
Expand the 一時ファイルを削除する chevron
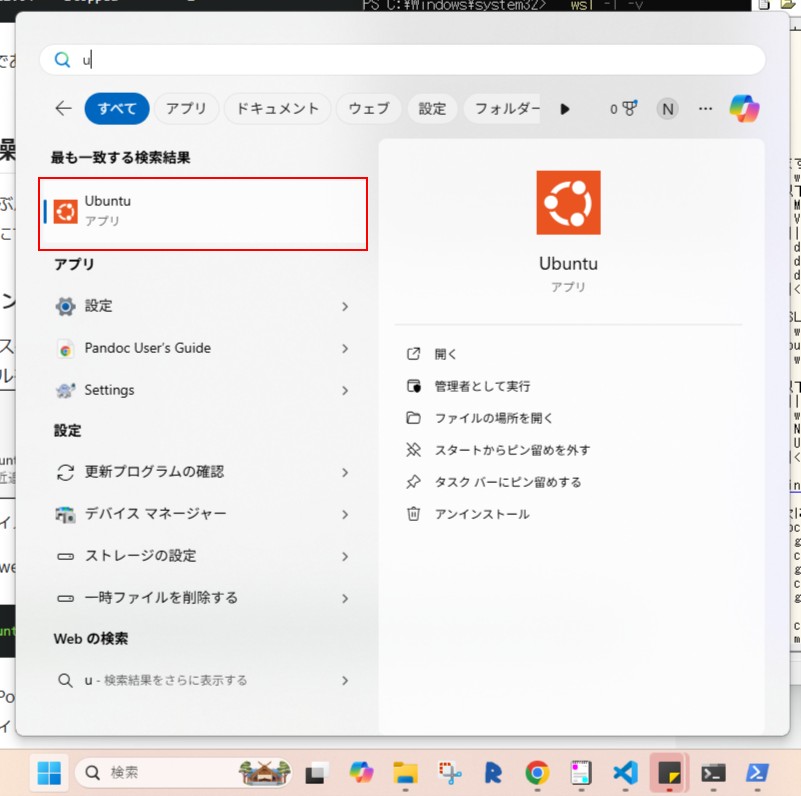coord(345,598)
